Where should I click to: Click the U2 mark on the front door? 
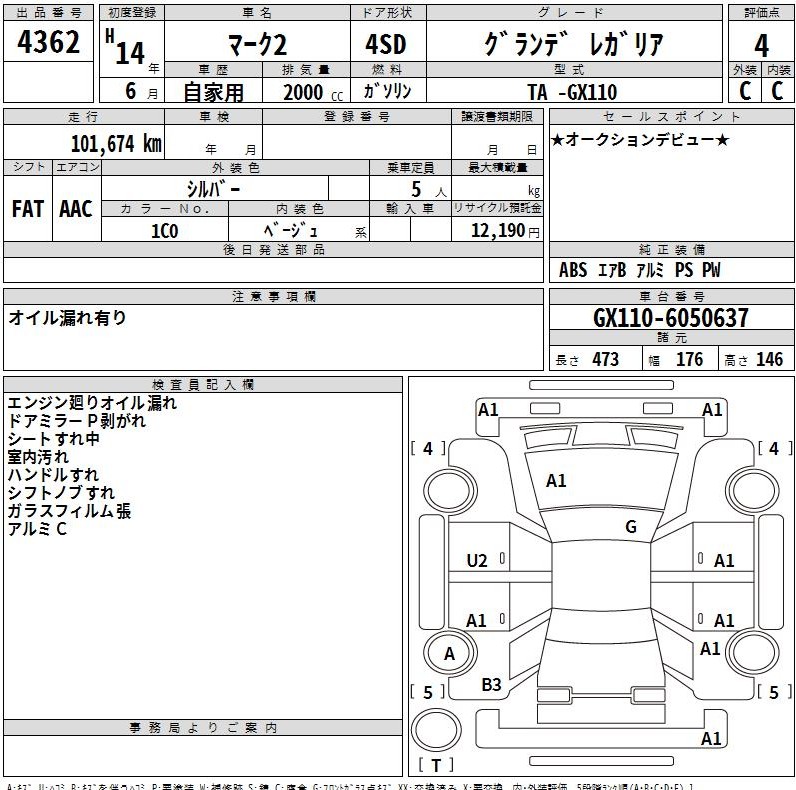tap(477, 561)
